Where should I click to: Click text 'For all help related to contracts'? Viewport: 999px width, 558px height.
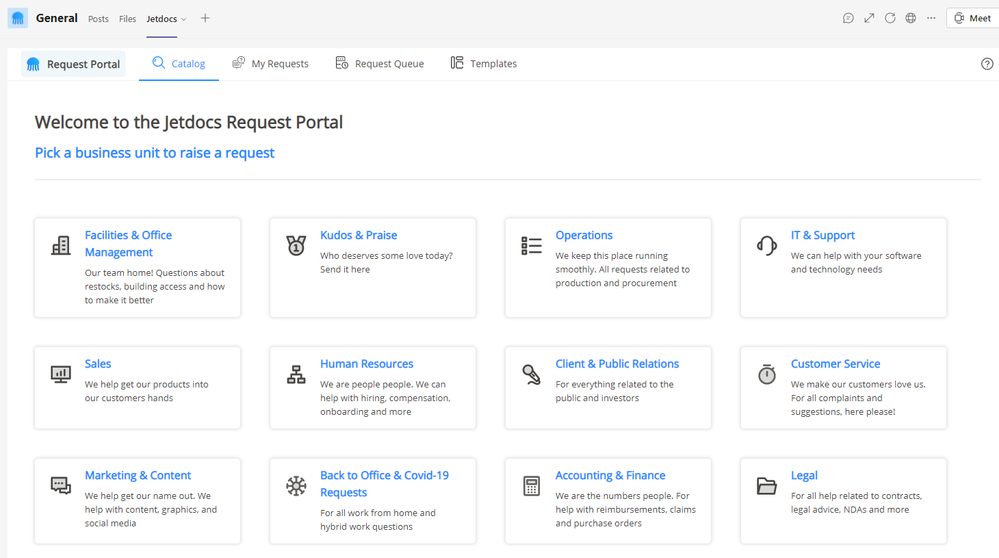[x=856, y=496]
